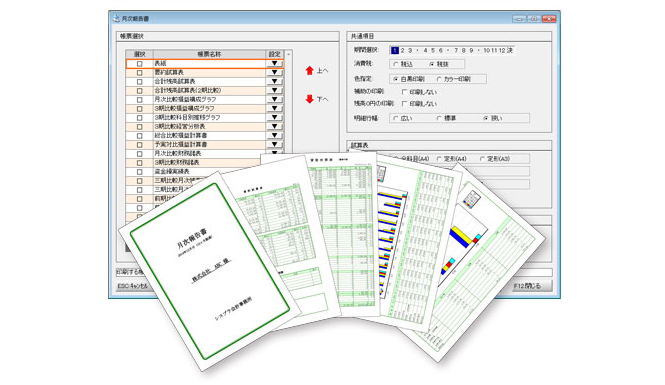
Task: Tick checkbox for 3期比較財務諸表
Action: pyautogui.click(x=139, y=163)
